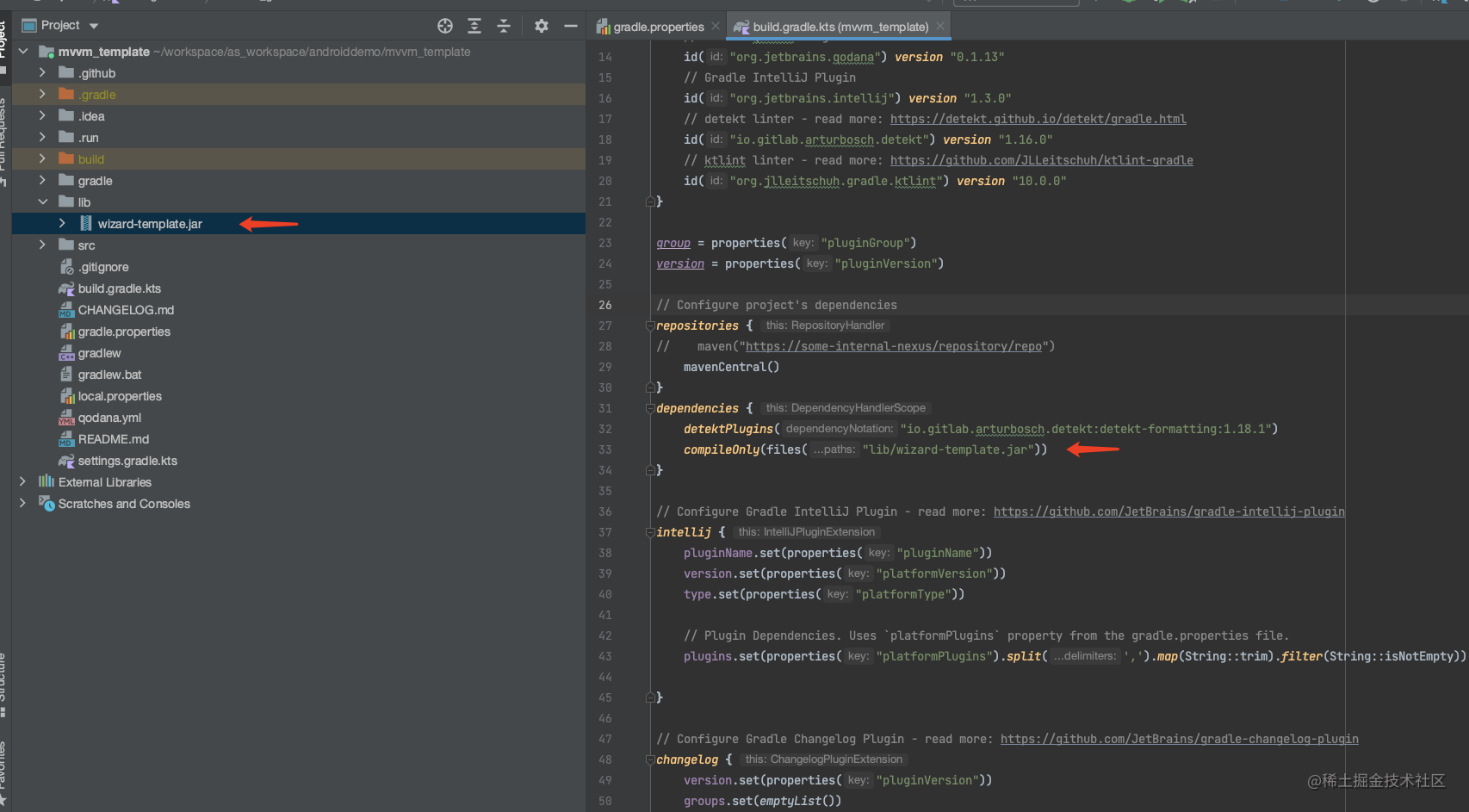Open Project panel settings gear
Viewport: 1469px width, 812px height.
[x=541, y=26]
